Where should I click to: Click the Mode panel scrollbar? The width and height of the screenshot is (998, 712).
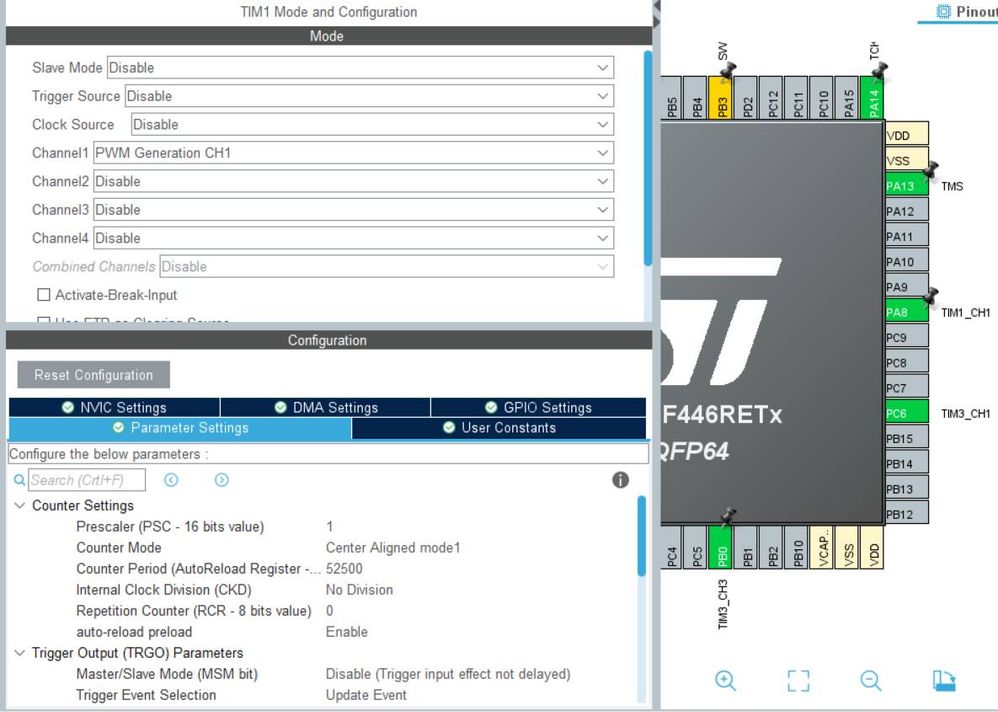pyautogui.click(x=648, y=158)
